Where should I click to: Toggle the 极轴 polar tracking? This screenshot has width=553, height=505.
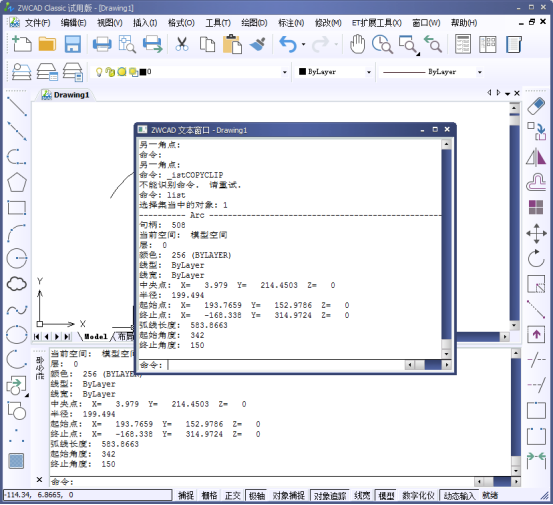256,495
